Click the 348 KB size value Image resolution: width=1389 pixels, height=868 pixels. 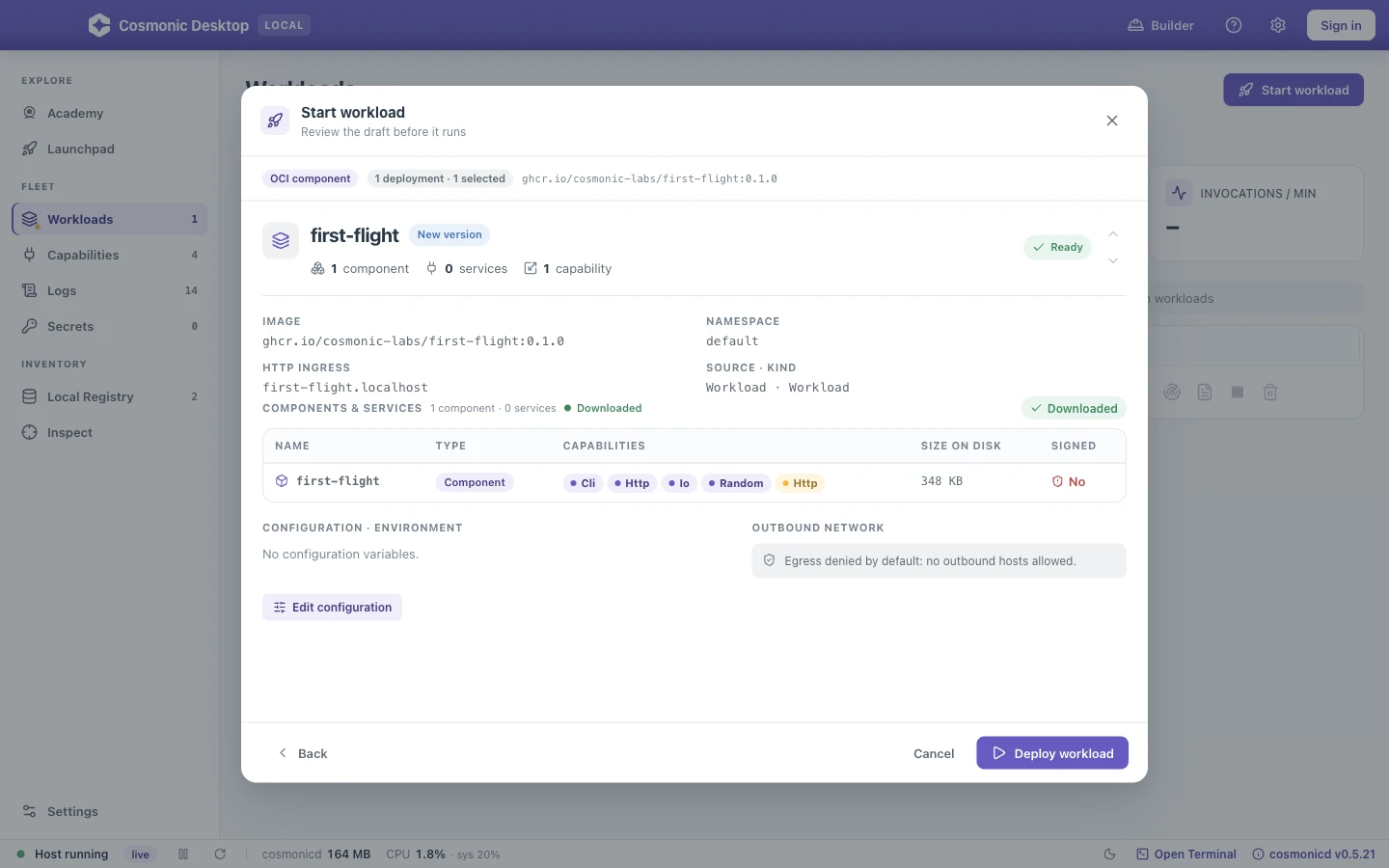tap(941, 481)
